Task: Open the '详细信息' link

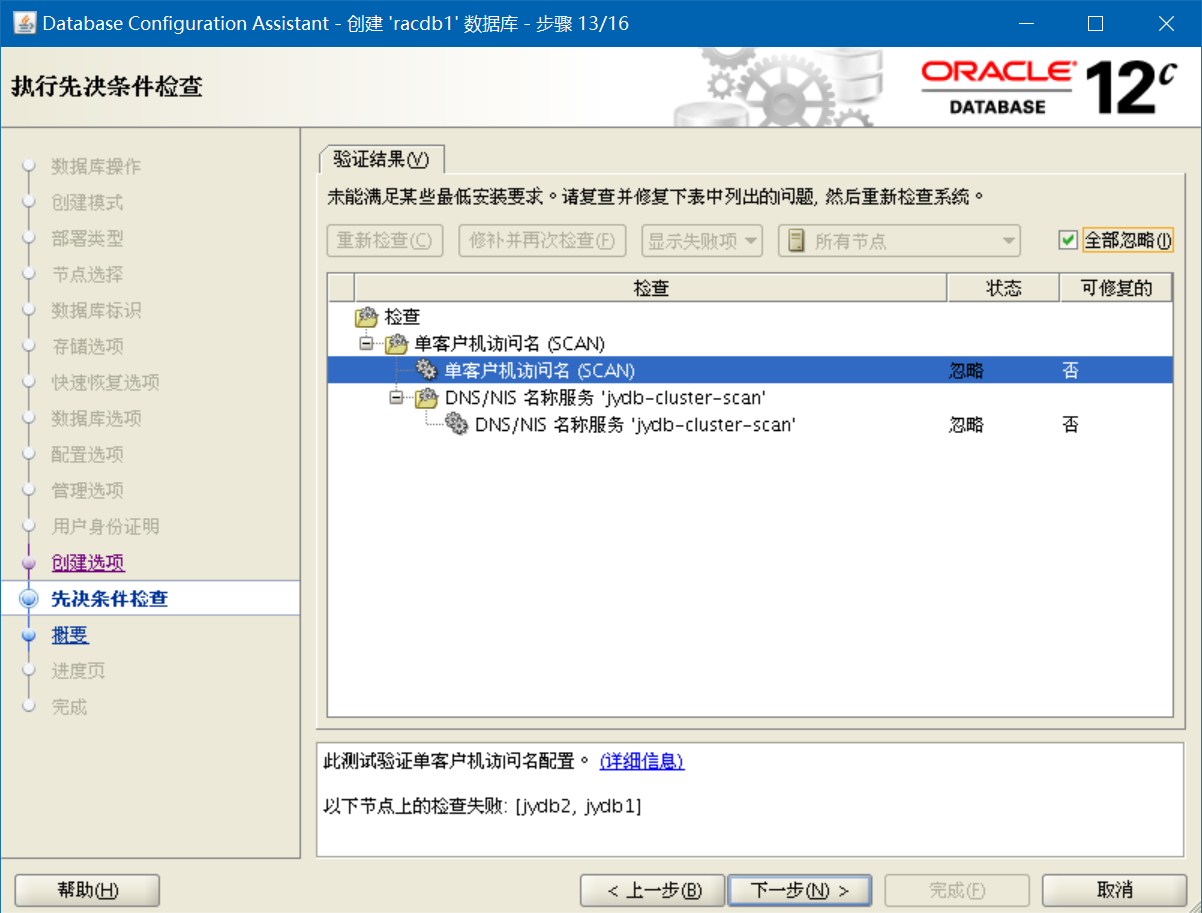Action: [x=642, y=762]
